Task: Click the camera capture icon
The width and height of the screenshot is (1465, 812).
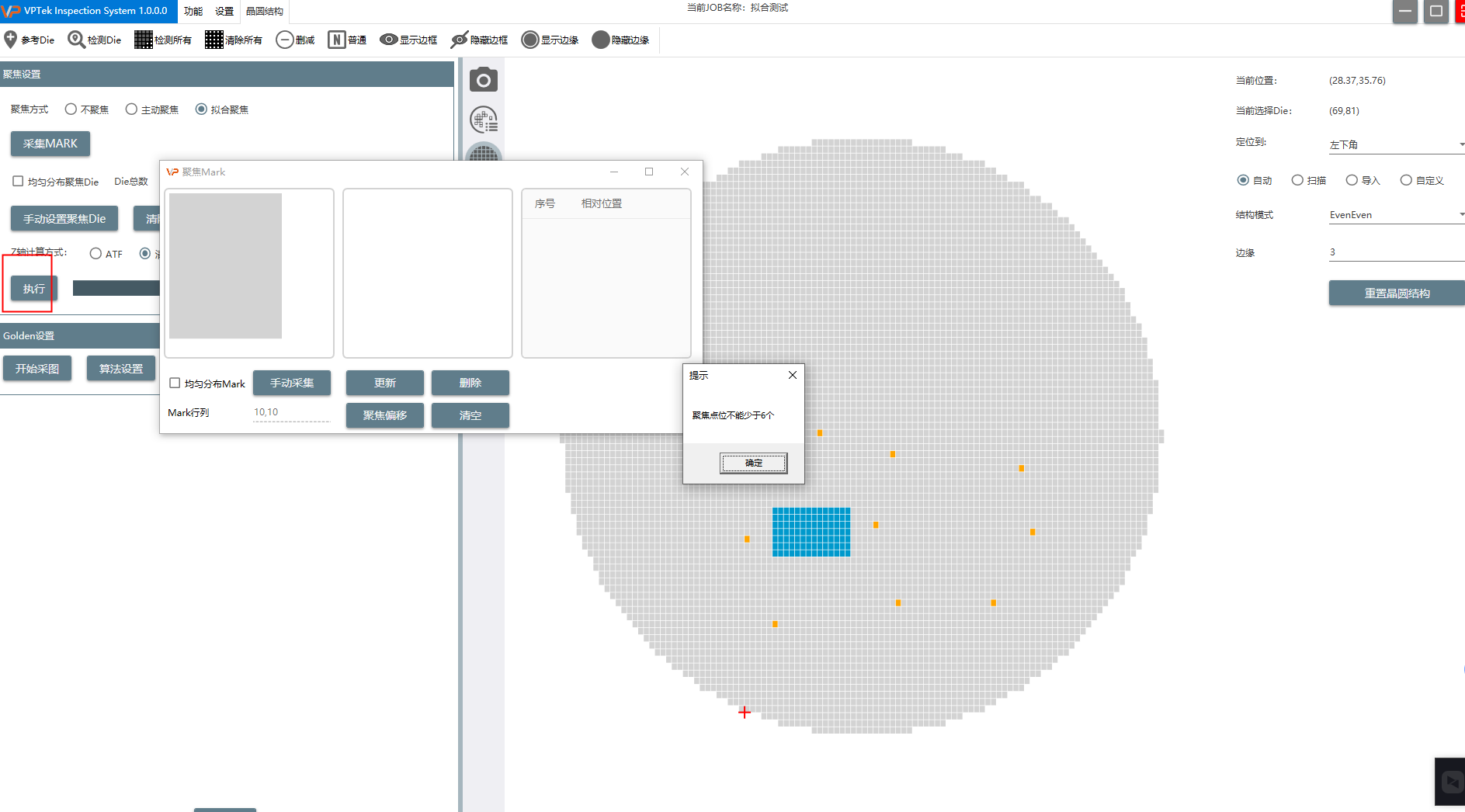Action: click(483, 80)
